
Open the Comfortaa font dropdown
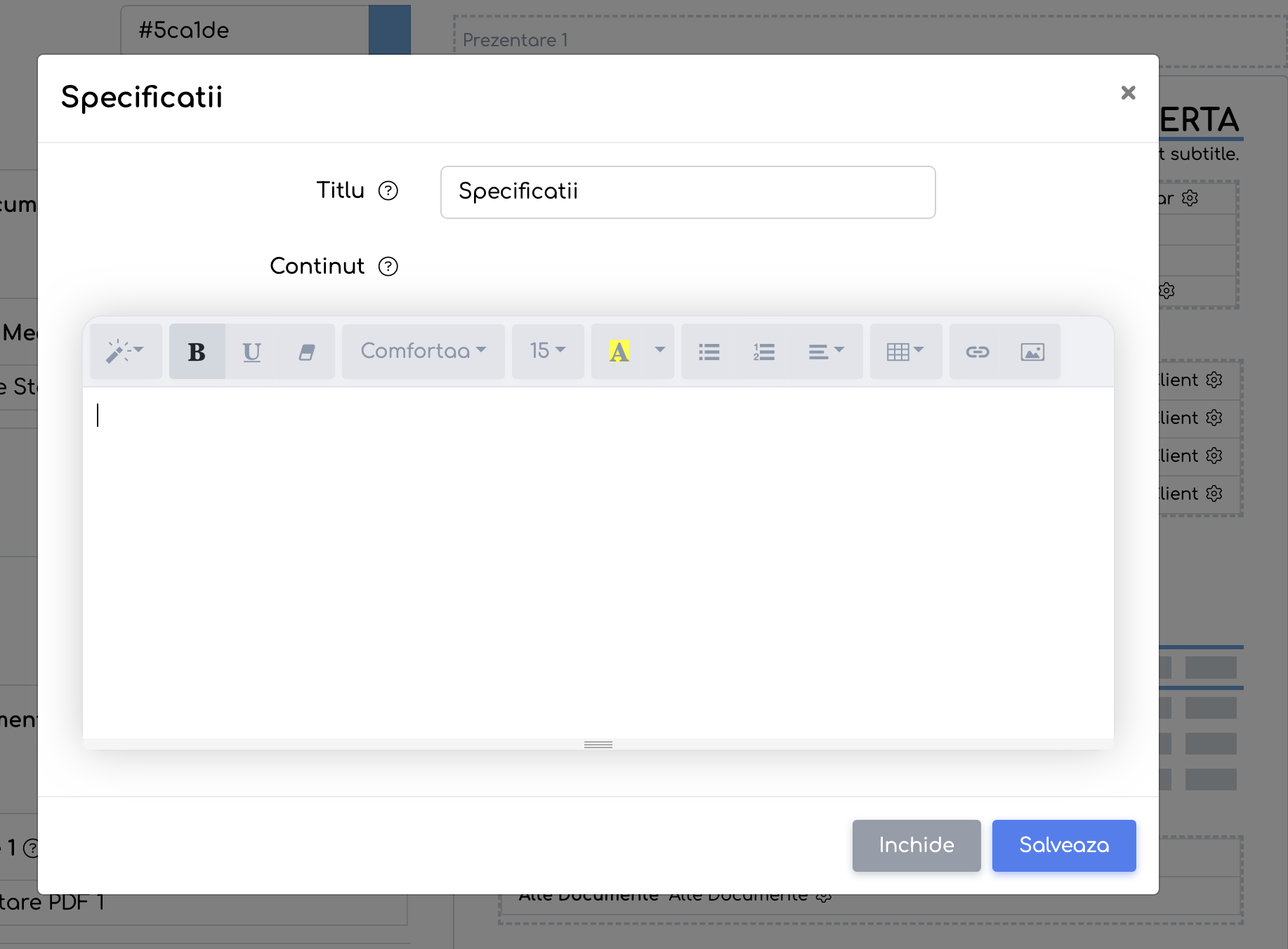coord(423,351)
